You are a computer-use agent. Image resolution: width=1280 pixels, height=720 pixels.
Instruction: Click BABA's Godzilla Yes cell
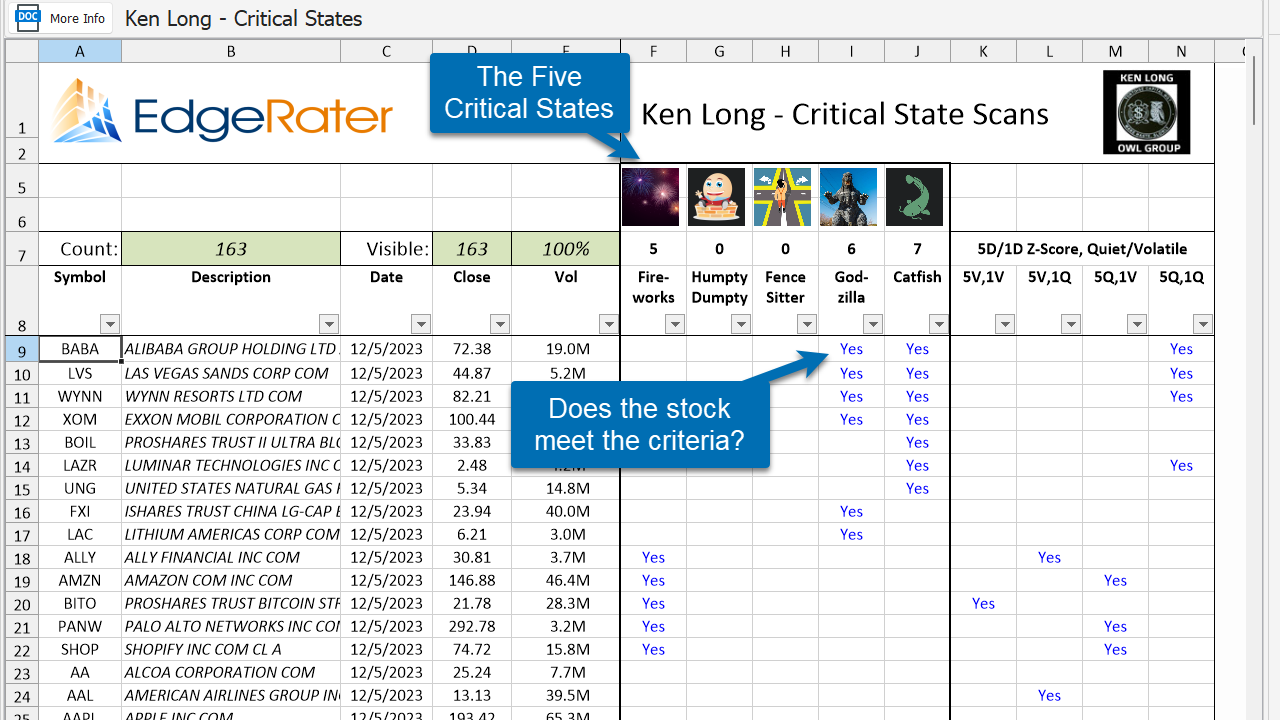click(x=851, y=349)
